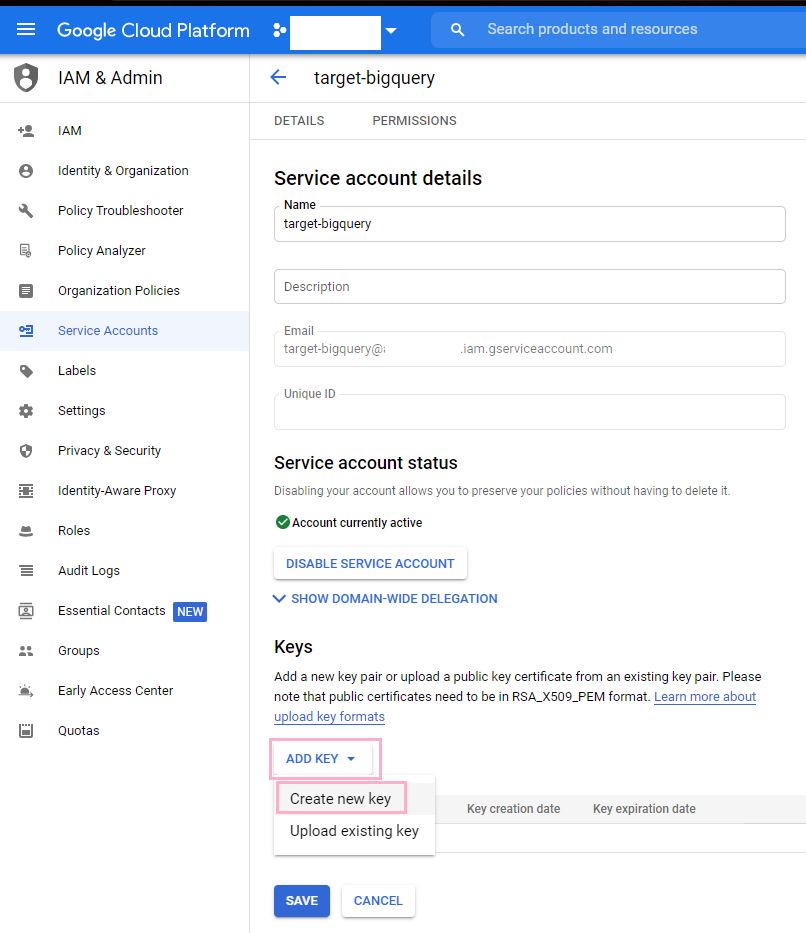Focus the Search products and resources field
Viewport: 806px width, 933px height.
point(619,29)
